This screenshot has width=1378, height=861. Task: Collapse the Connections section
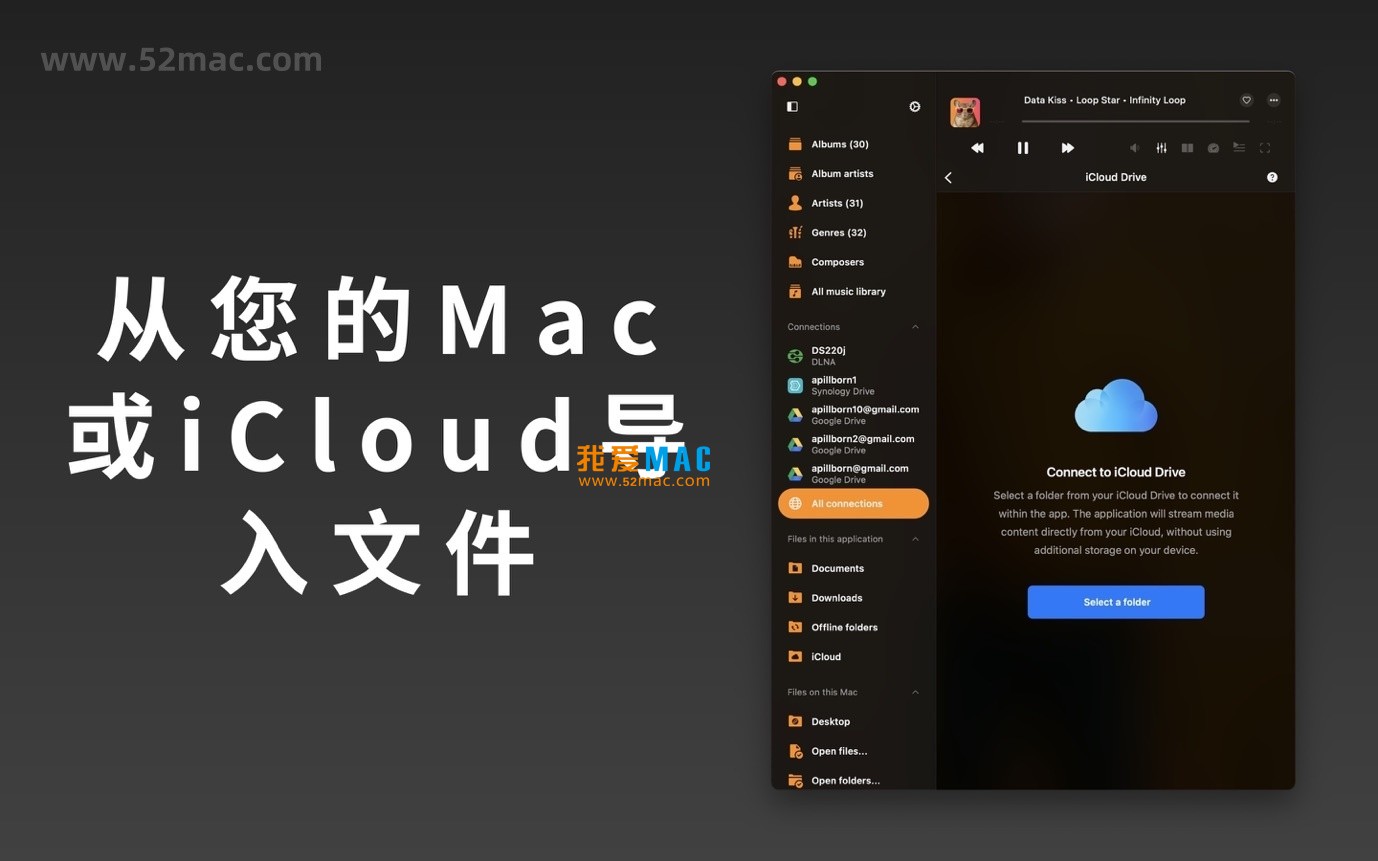[915, 326]
